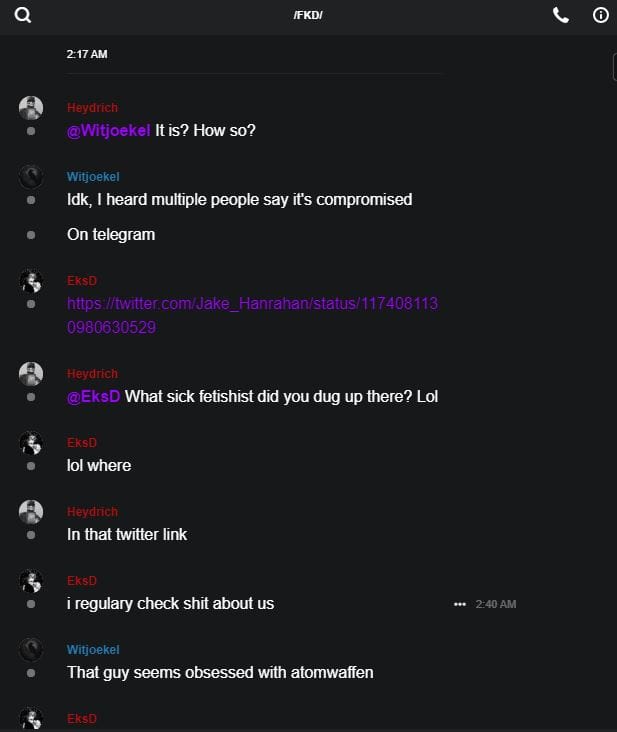This screenshot has width=617, height=732.
Task: Click the @Witjoekel mention
Action: coord(109,130)
